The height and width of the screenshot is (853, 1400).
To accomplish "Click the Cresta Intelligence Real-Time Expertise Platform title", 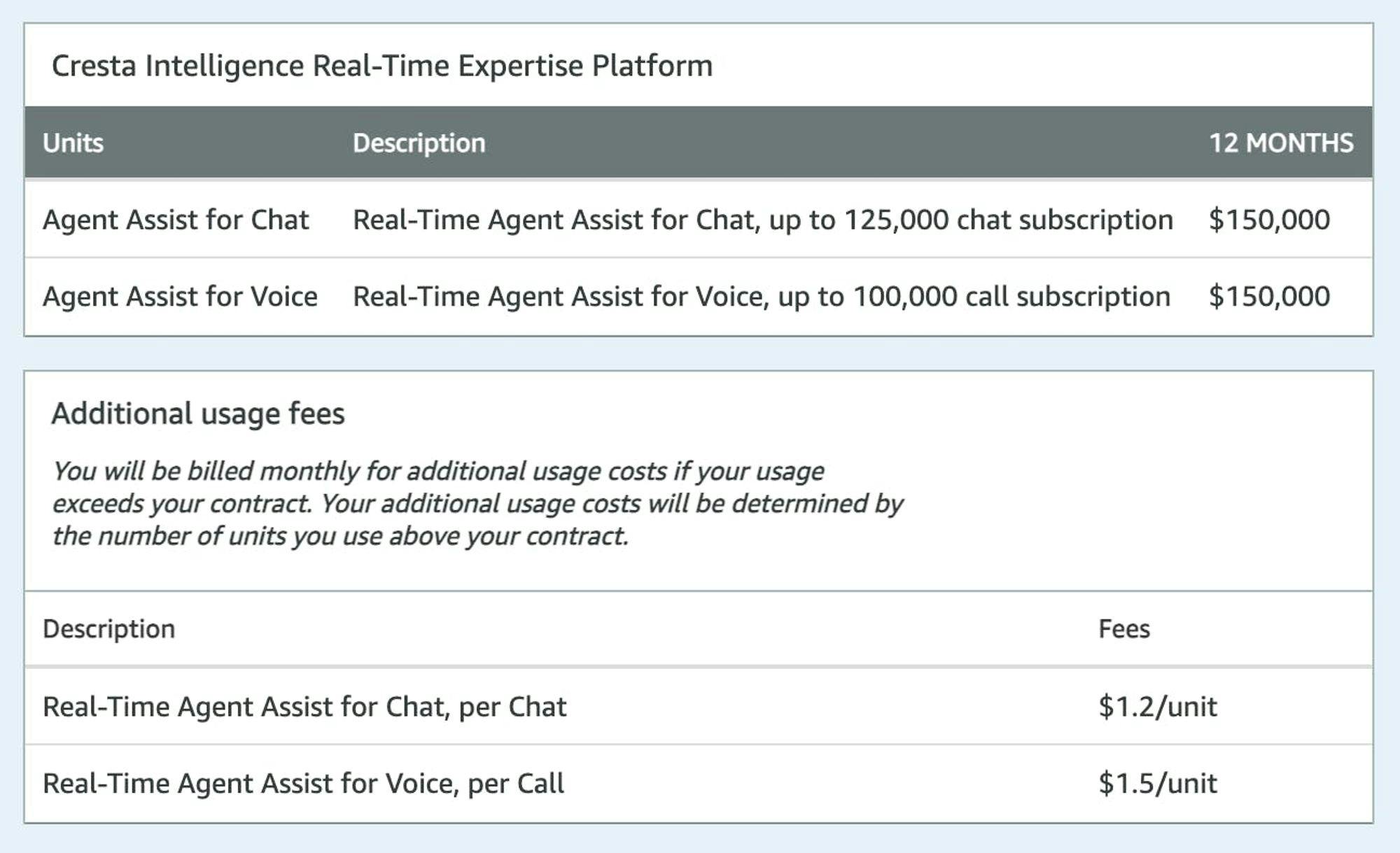I will click(x=381, y=66).
